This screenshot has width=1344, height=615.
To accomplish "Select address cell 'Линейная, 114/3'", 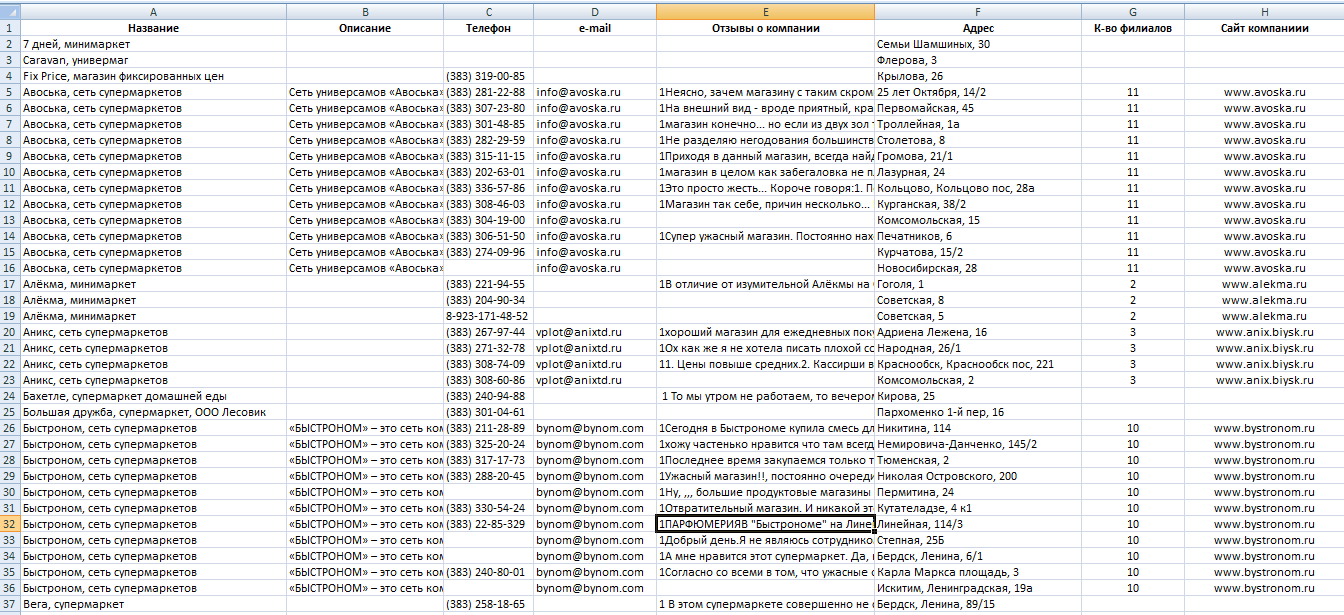I will click(977, 524).
